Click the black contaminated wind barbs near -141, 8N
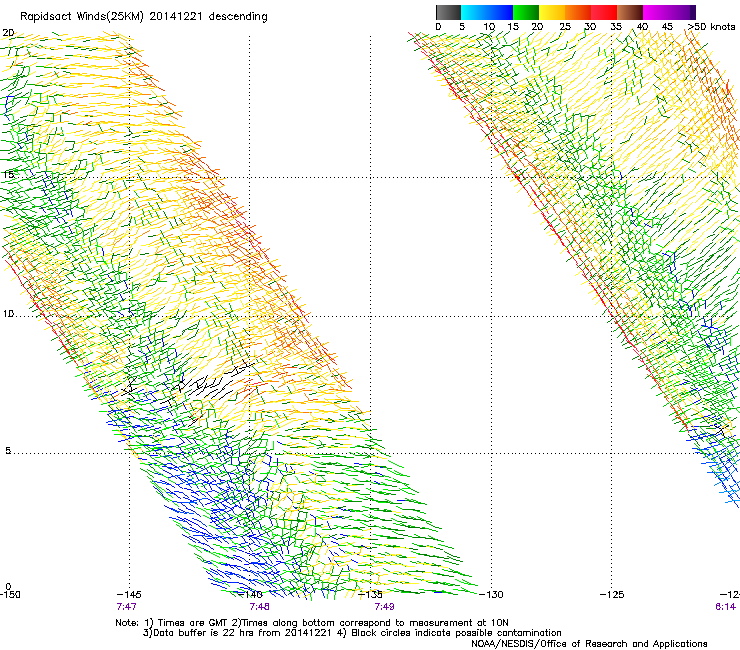Viewport: 740px width, 650px height. click(212, 380)
